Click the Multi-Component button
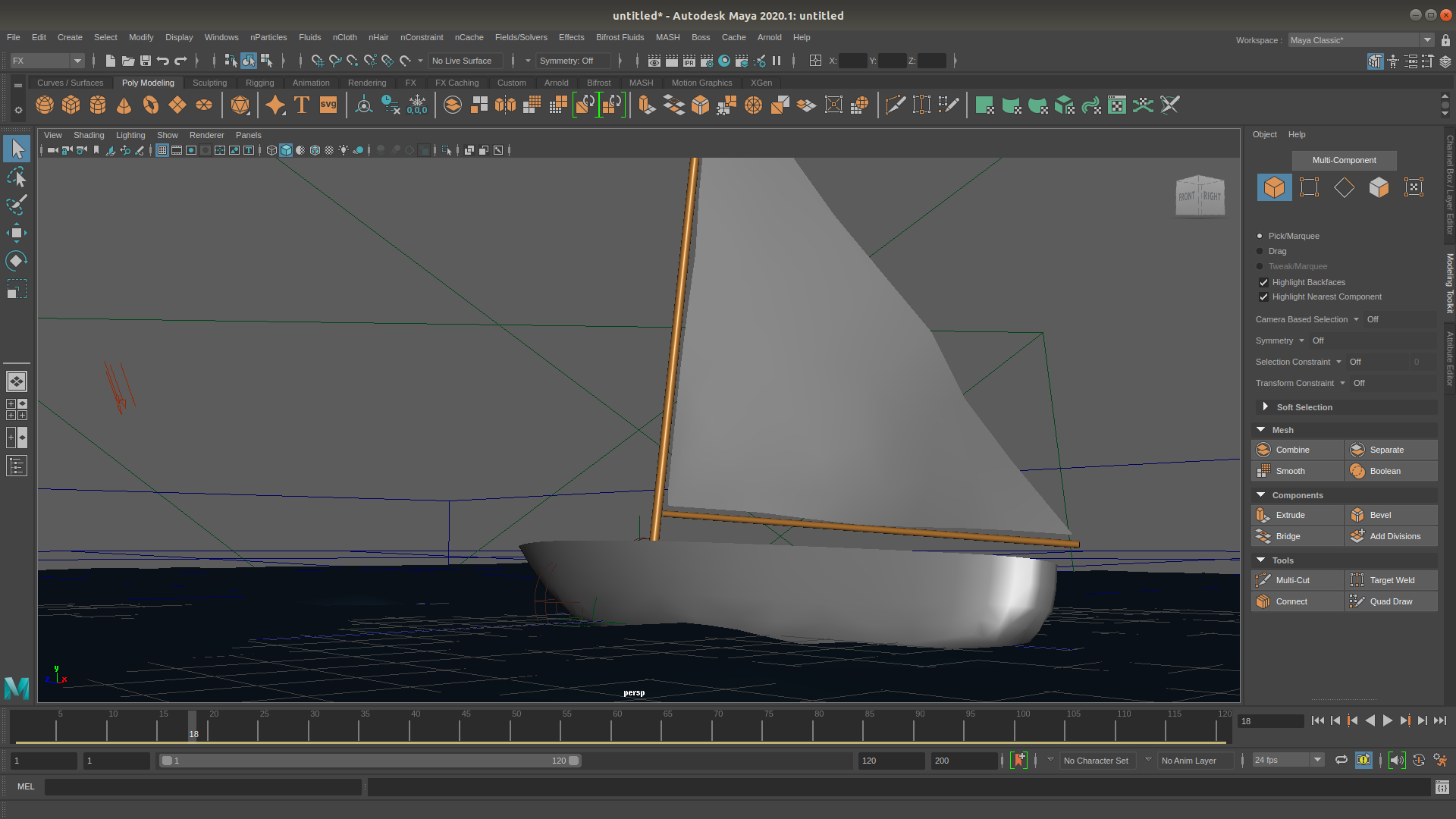 click(x=1344, y=160)
